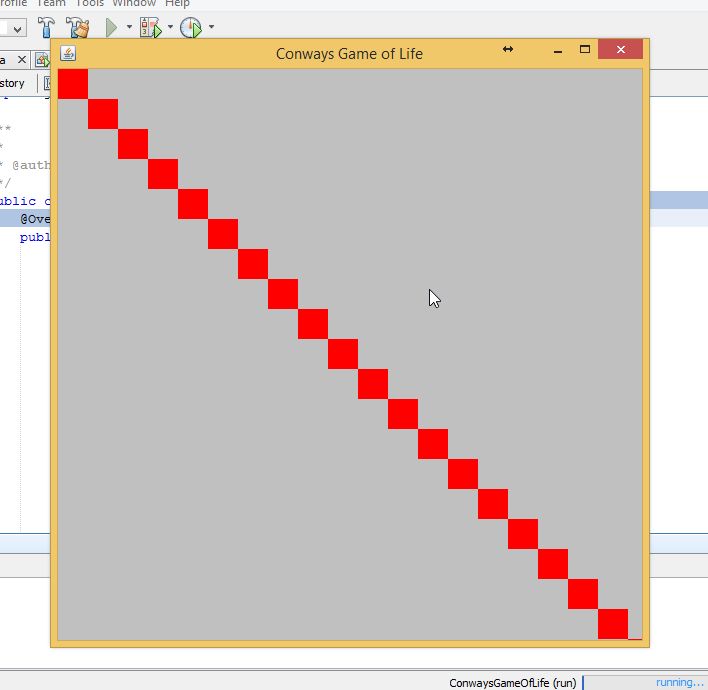708x690 pixels.
Task: Click the Clean and Build broom icon
Action: (77, 28)
